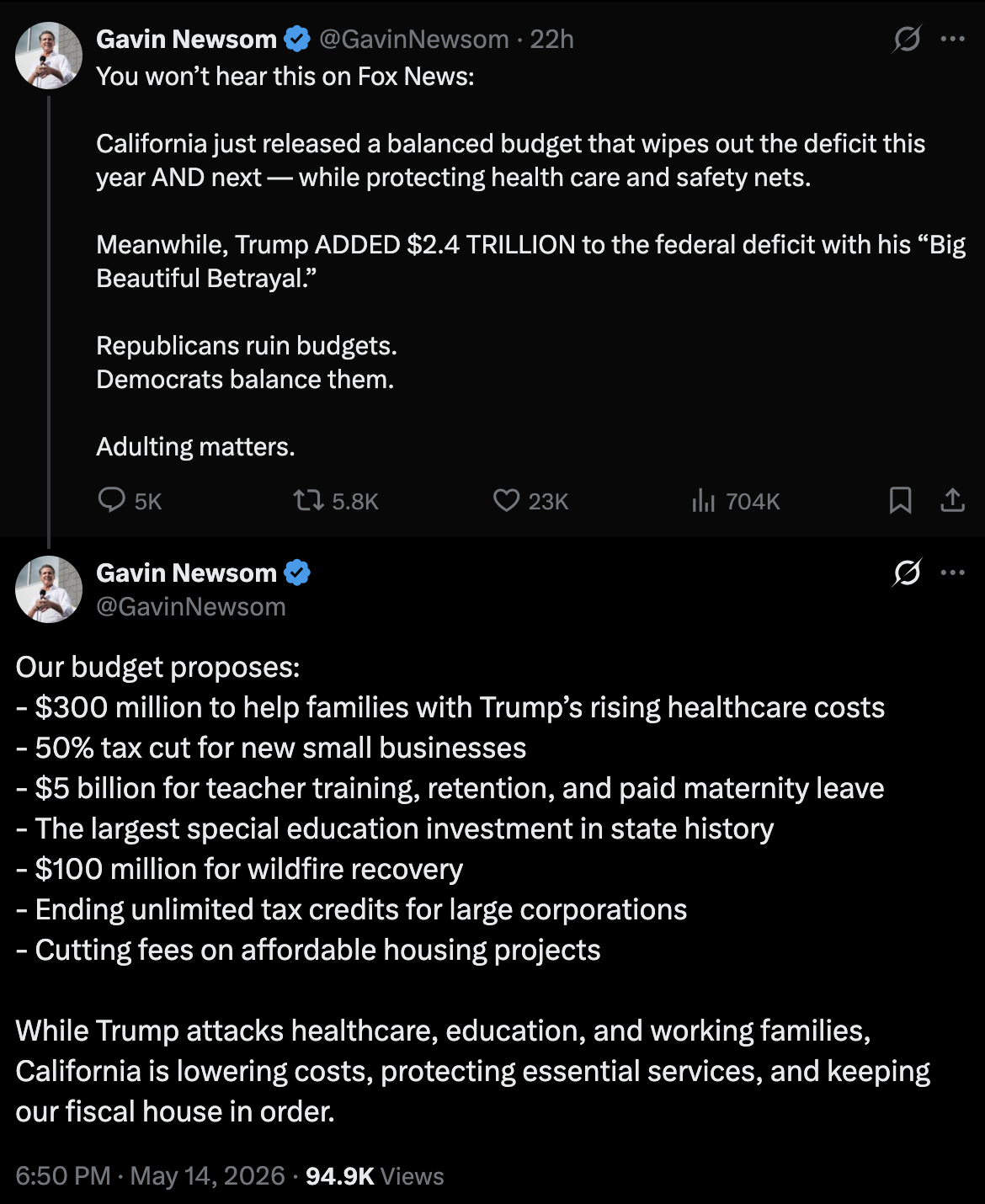View analytics icon showing 704K views
Viewport: 985px width, 1204px height.
[703, 501]
